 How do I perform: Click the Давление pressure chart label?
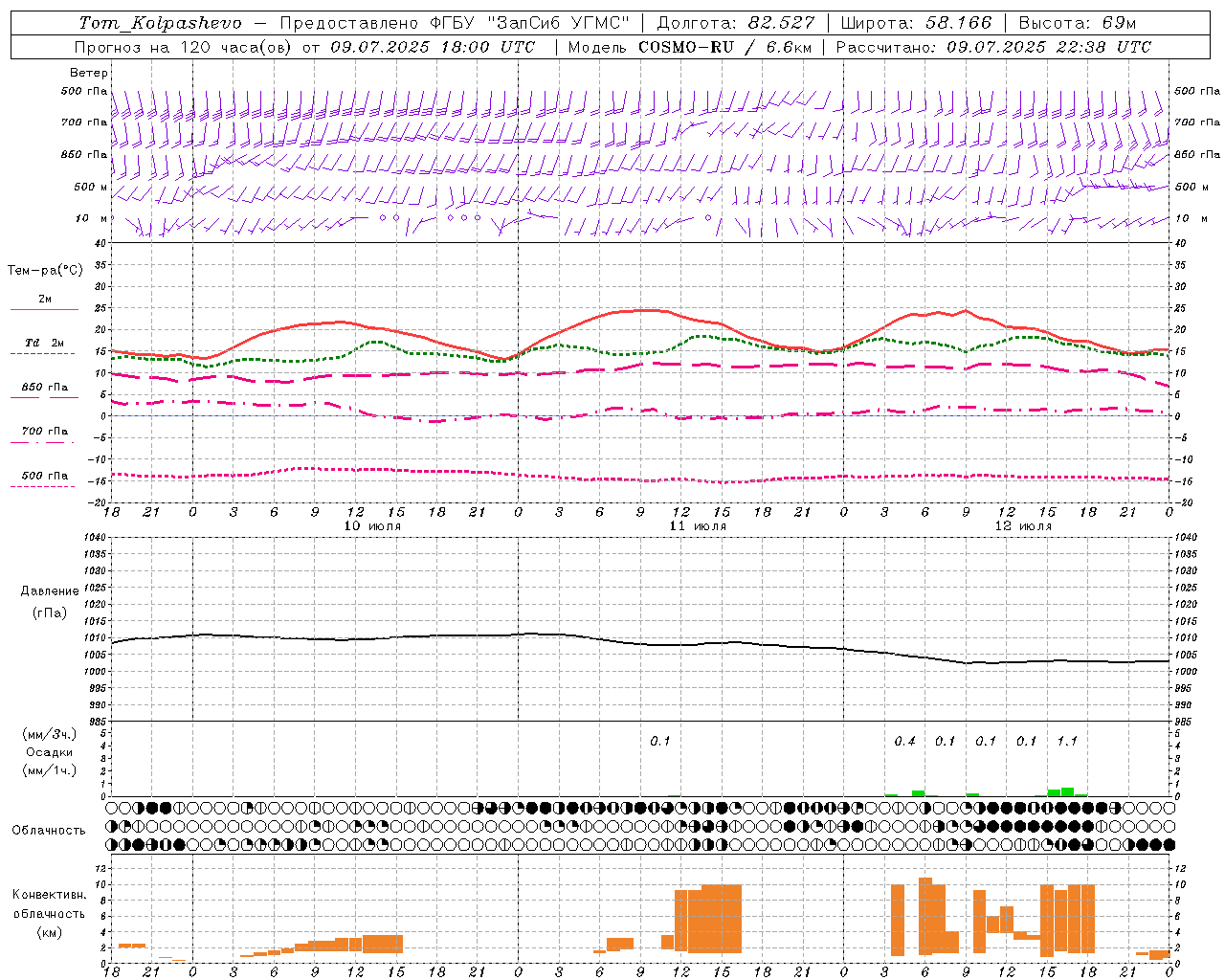tap(50, 591)
